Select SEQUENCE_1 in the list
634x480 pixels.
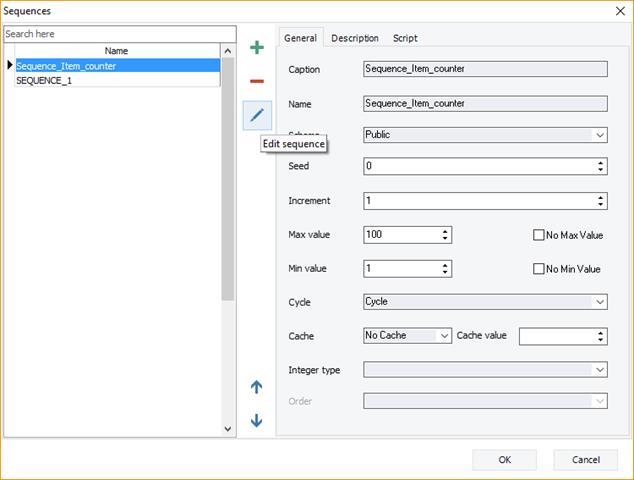tap(118, 80)
